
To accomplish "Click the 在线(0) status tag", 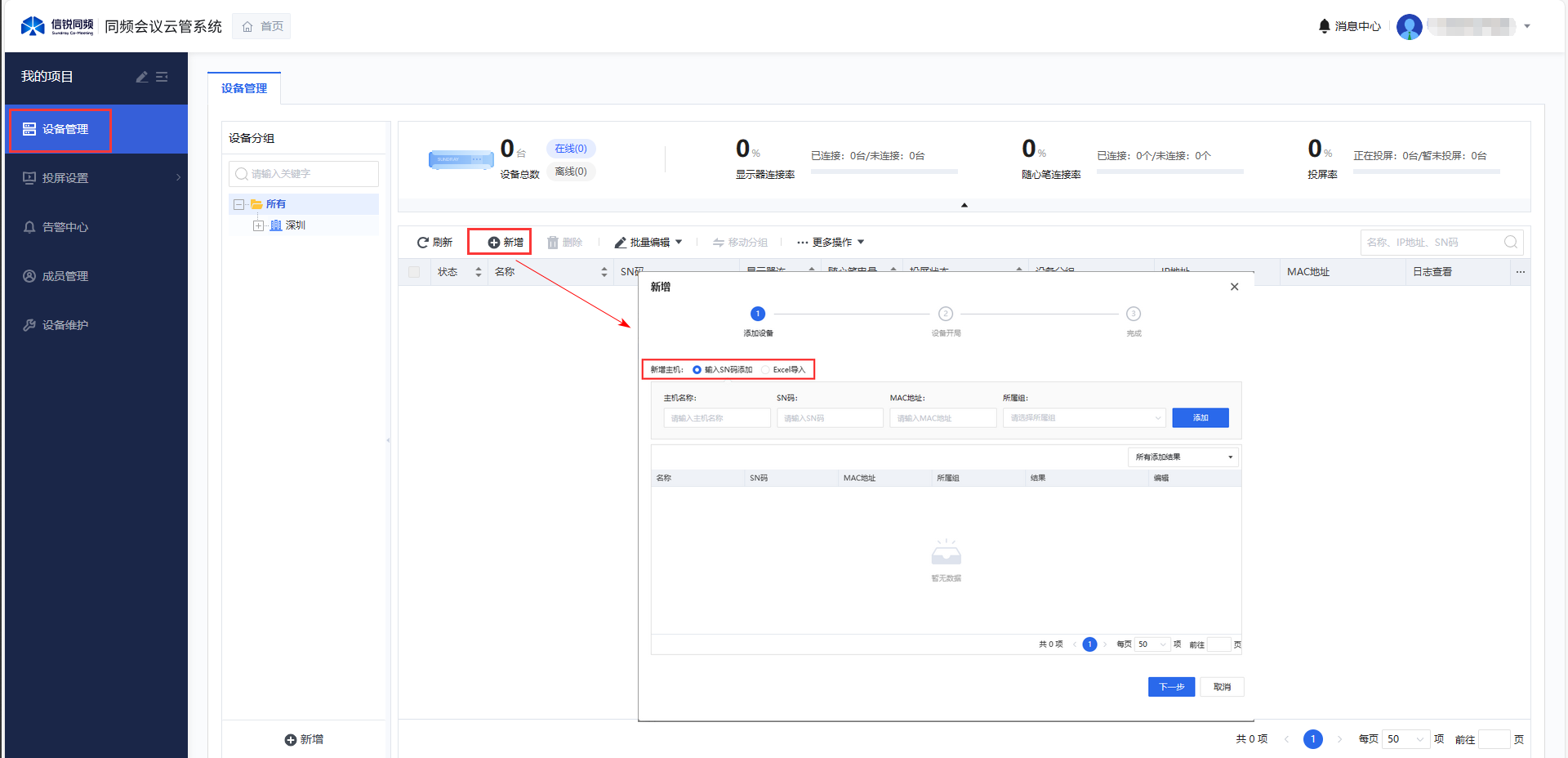I will click(x=571, y=149).
